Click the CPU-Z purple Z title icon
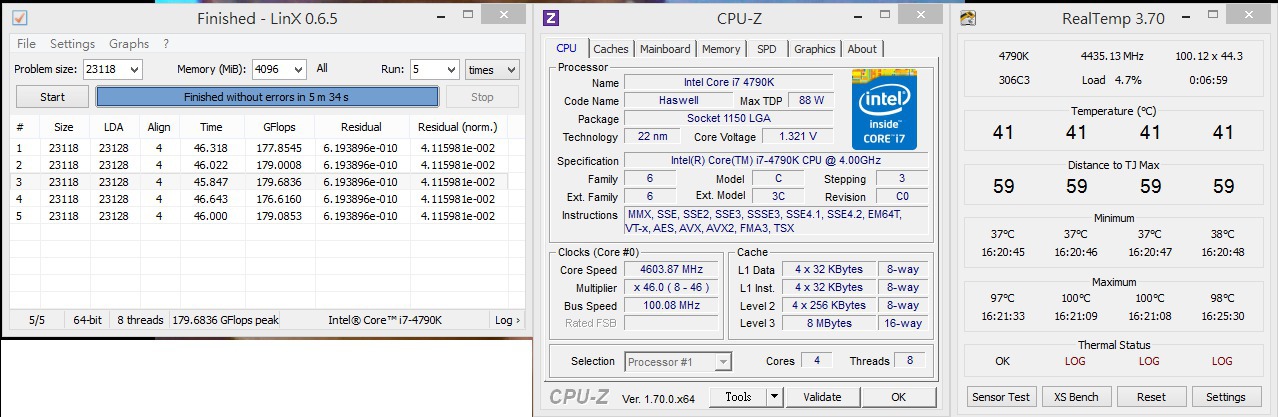 point(551,18)
